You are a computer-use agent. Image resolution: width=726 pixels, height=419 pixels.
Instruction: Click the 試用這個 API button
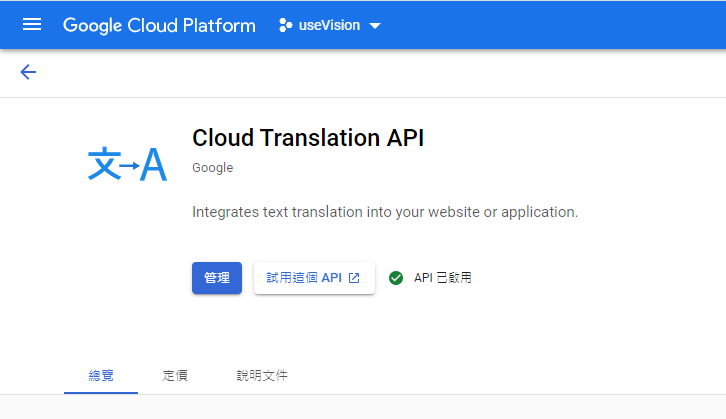tap(314, 278)
